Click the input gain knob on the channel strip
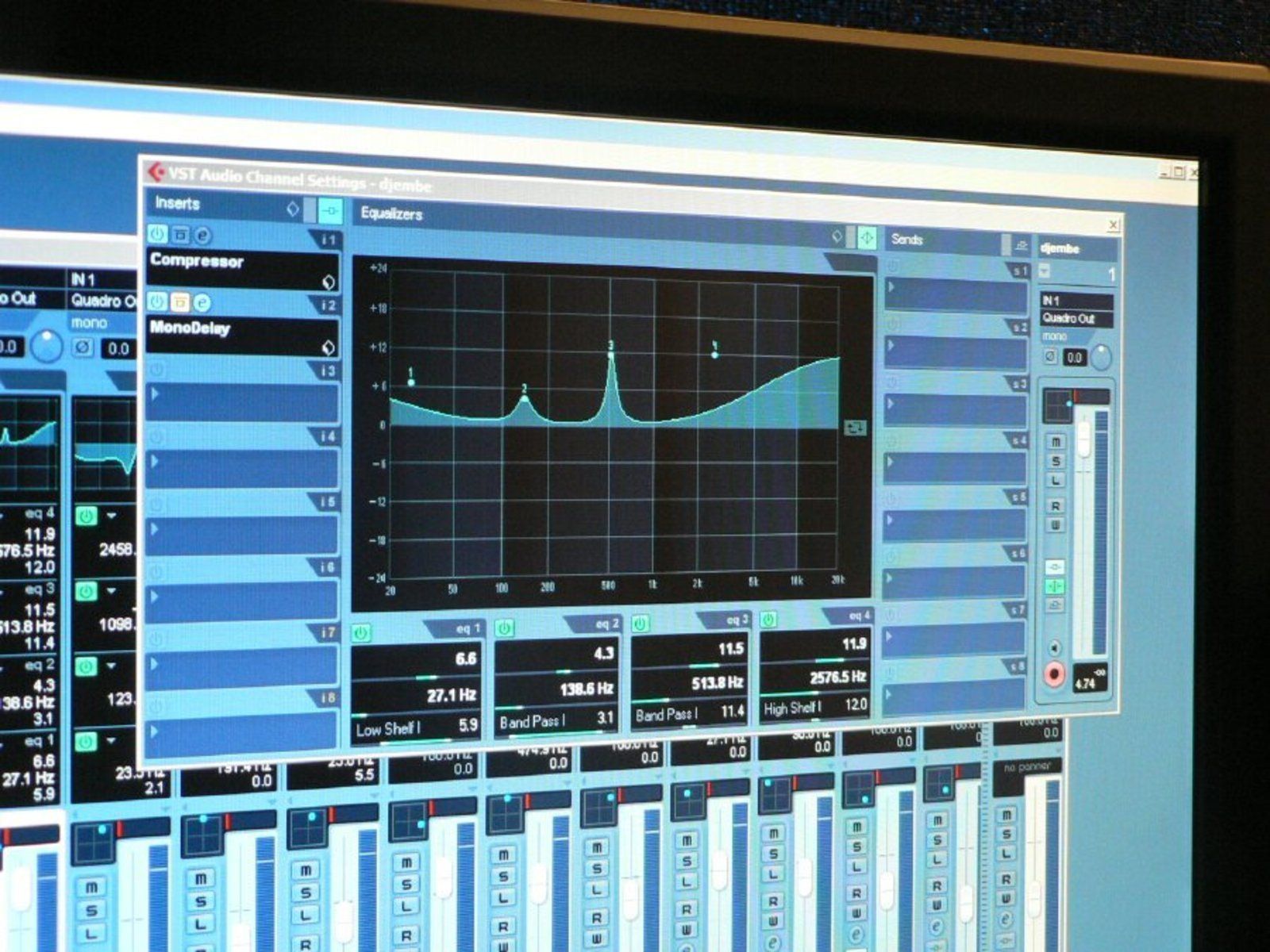 tap(1101, 358)
